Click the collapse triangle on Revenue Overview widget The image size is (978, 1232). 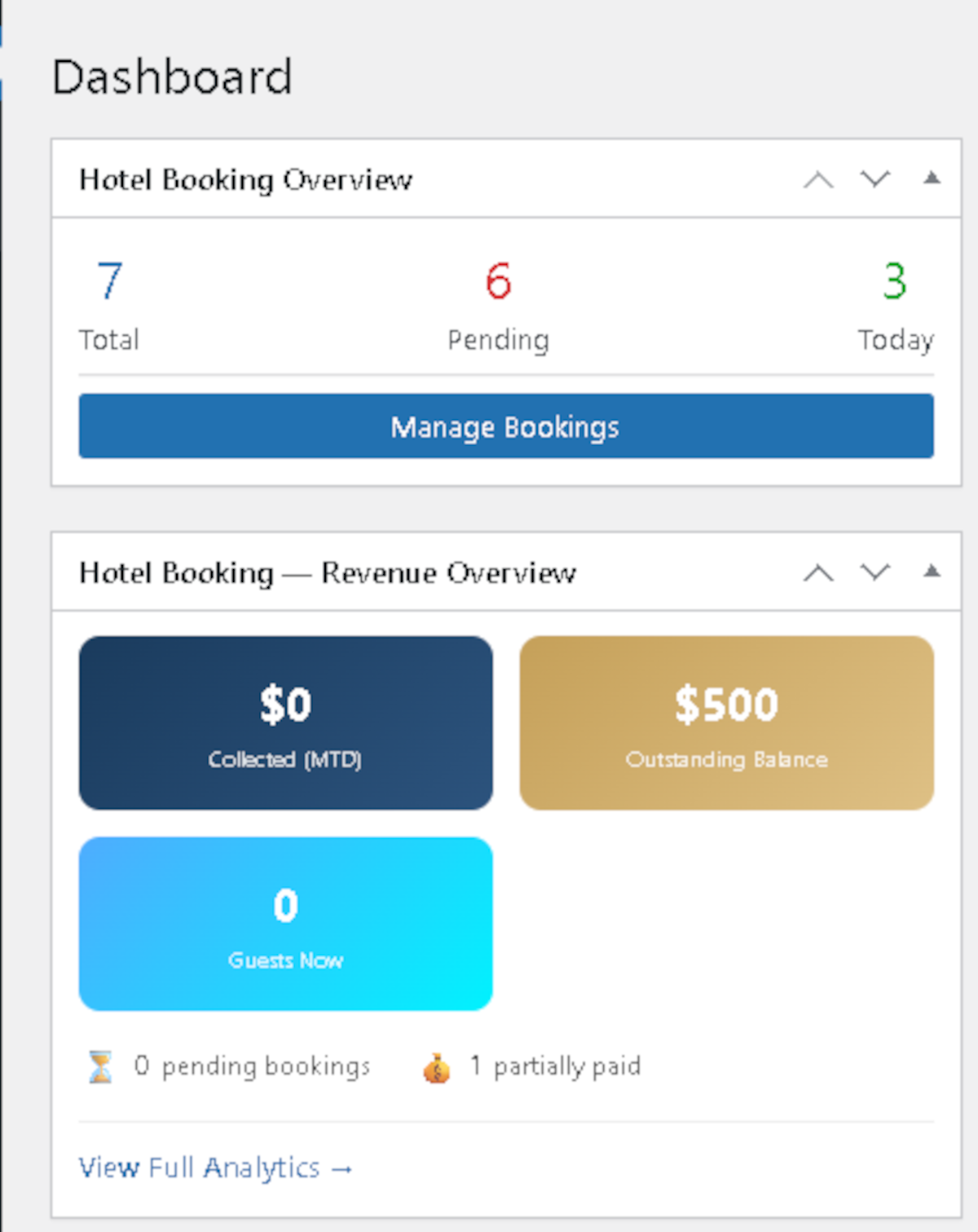coord(932,572)
